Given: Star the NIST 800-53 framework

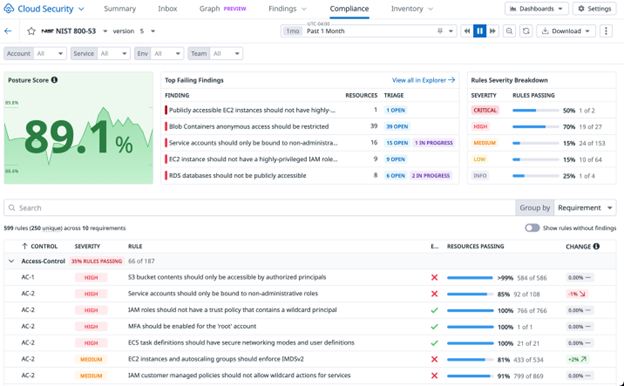Looking at the screenshot, I should coord(31,31).
